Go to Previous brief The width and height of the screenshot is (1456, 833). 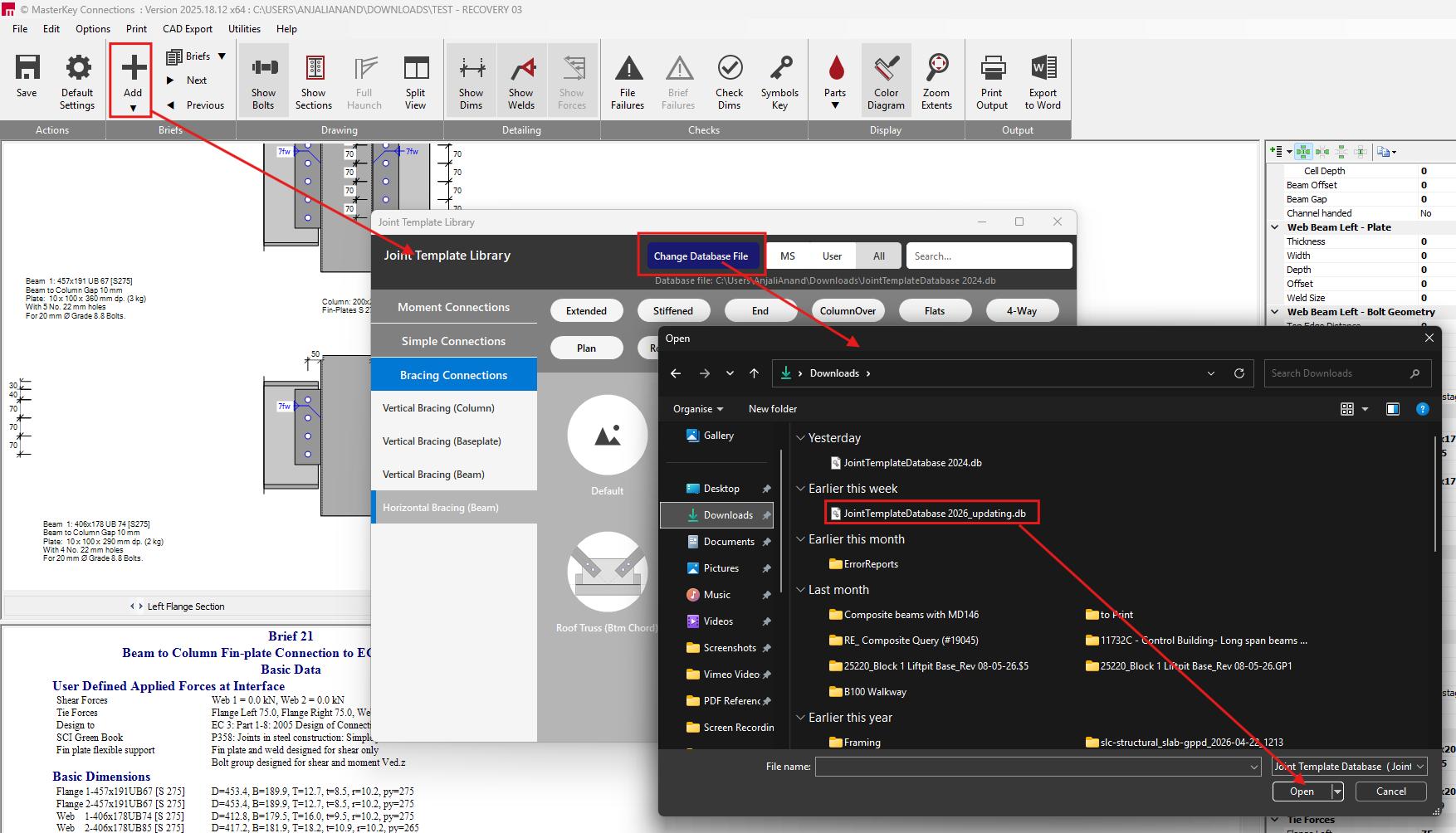point(196,105)
